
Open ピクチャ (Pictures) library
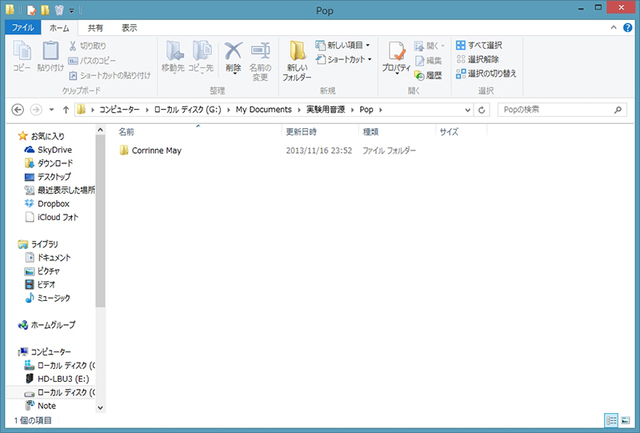(x=42, y=271)
